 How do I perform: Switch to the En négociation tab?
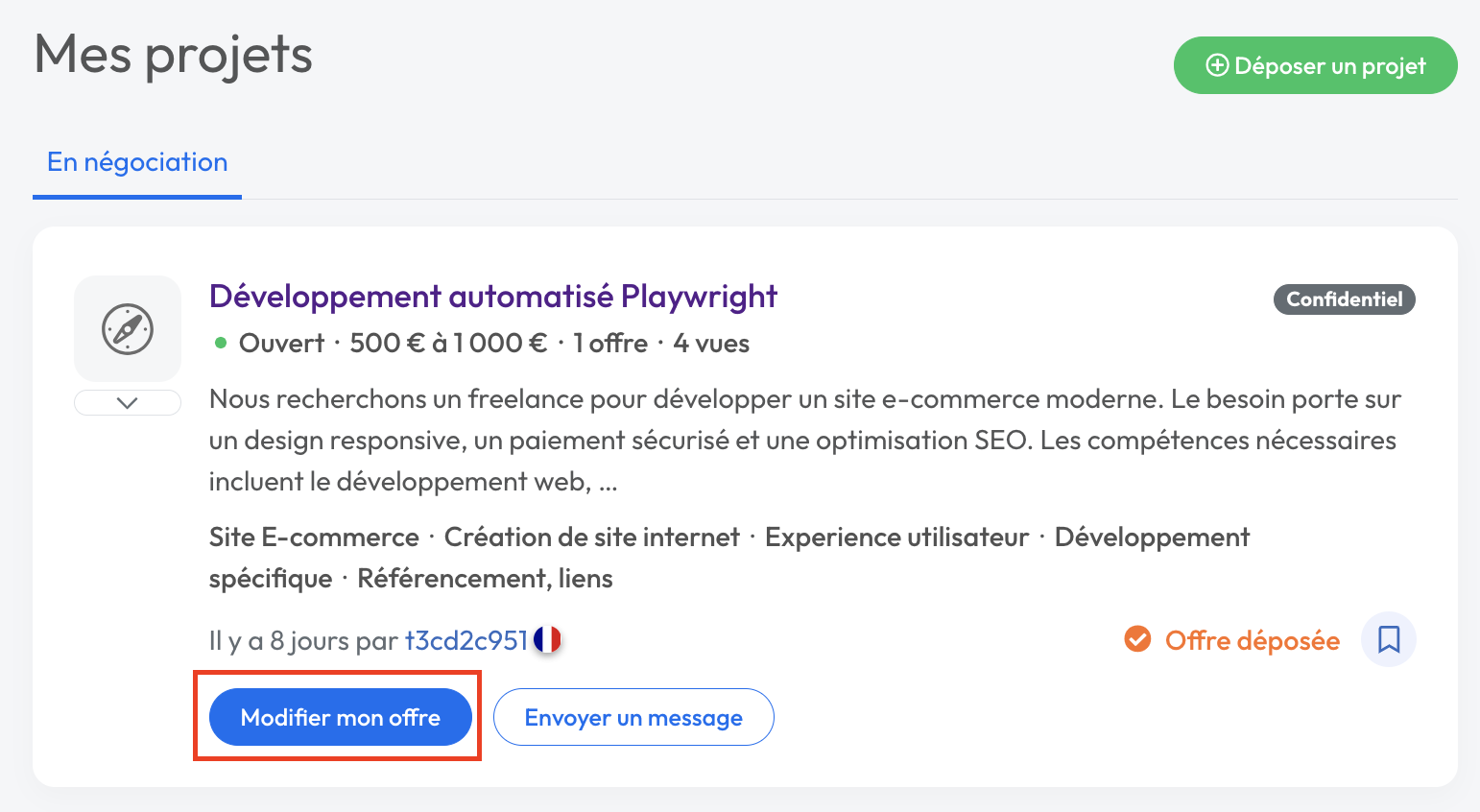[137, 162]
